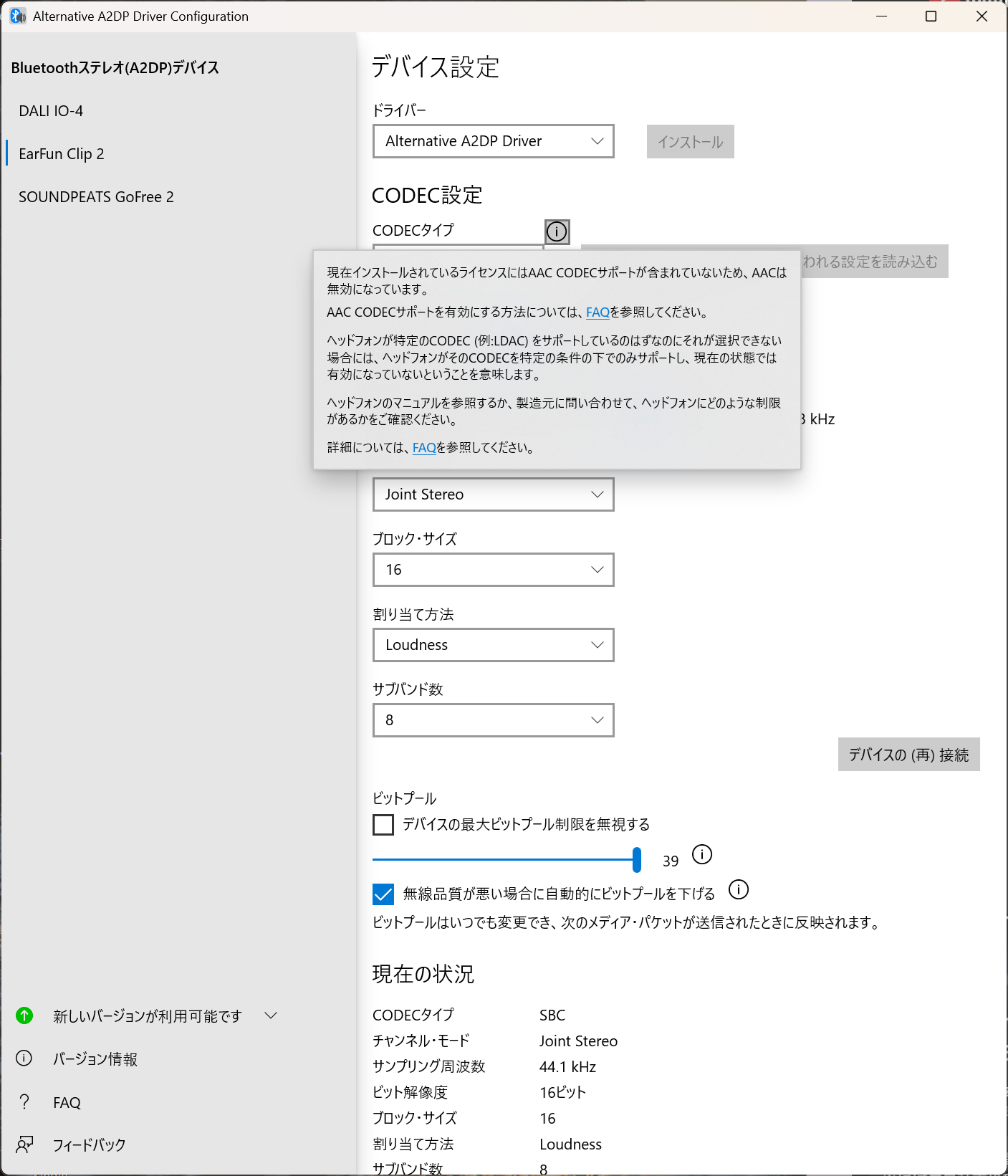Click the bitpool slider info icon
The image size is (1008, 1176).
[702, 854]
